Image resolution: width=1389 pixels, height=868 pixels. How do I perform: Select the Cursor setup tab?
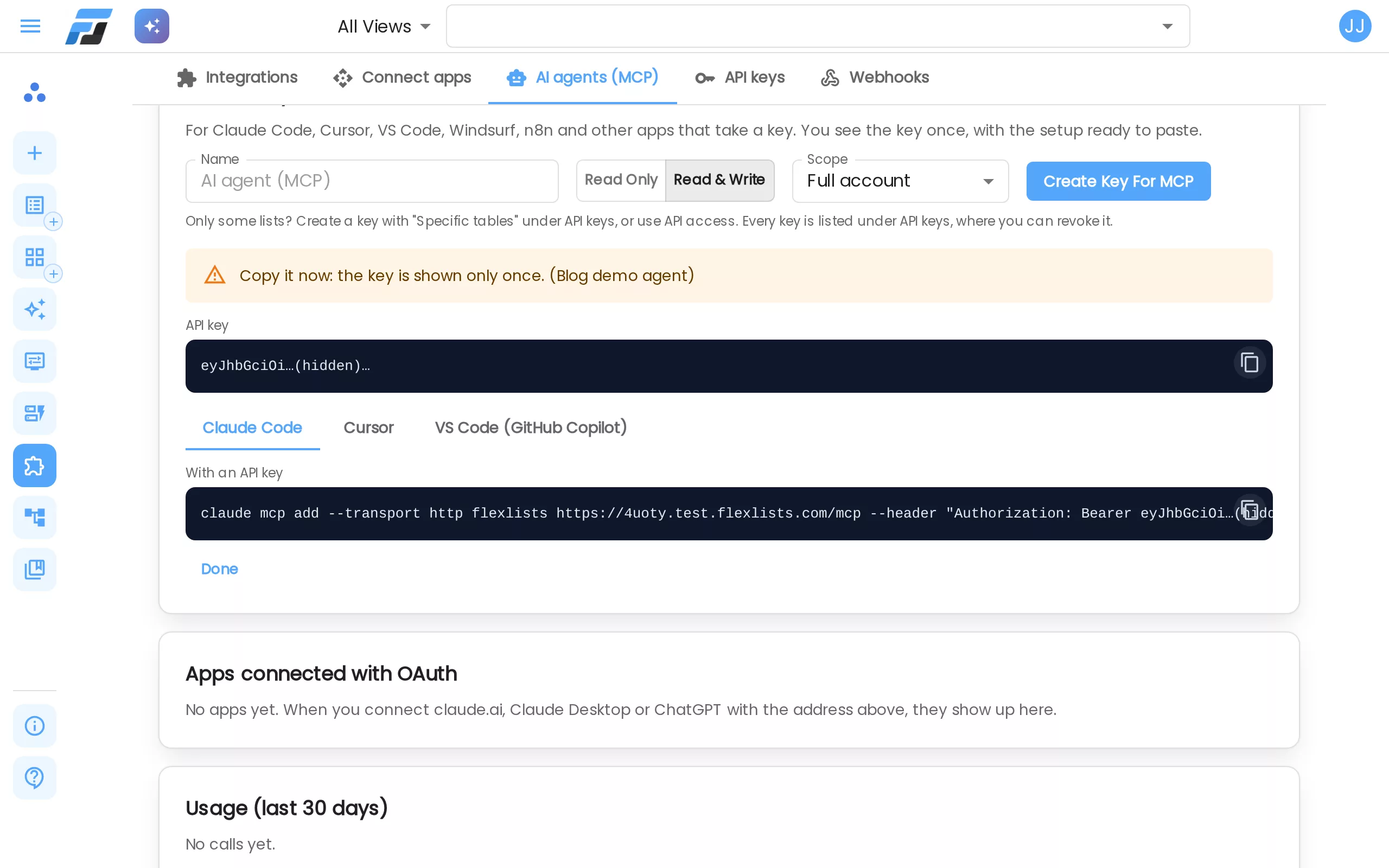point(368,427)
